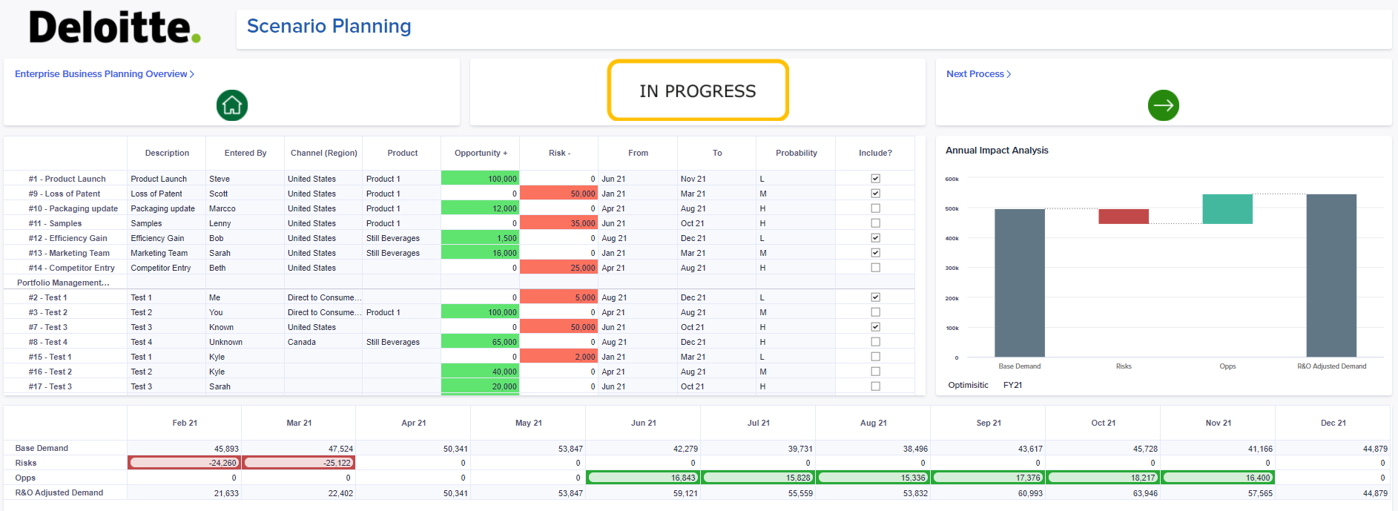Image resolution: width=1398 pixels, height=511 pixels.
Task: Click the green right-arrow Next Process icon
Action: coord(1163,105)
